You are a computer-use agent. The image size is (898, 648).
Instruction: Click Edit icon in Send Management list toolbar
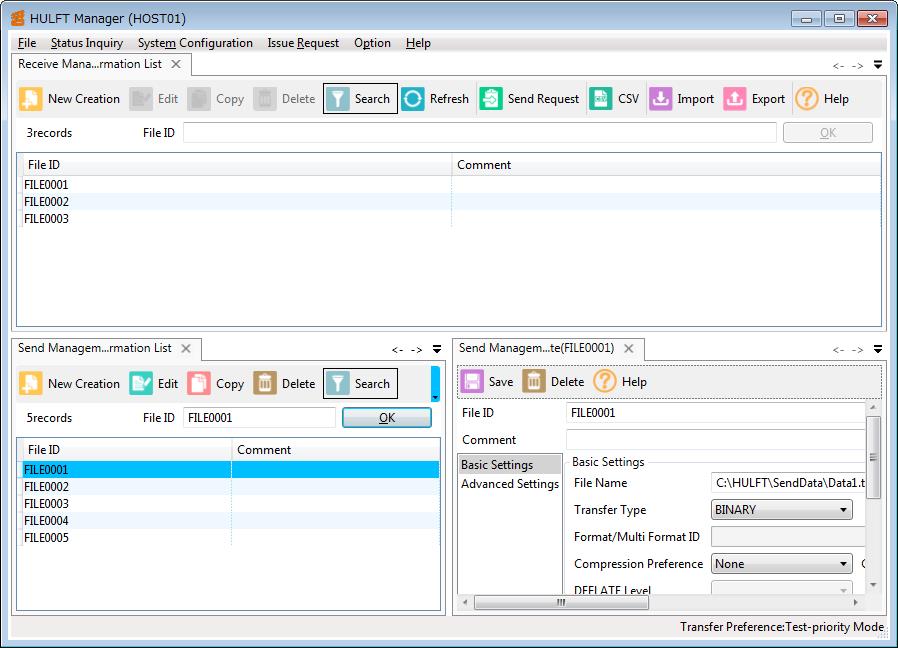click(x=141, y=384)
